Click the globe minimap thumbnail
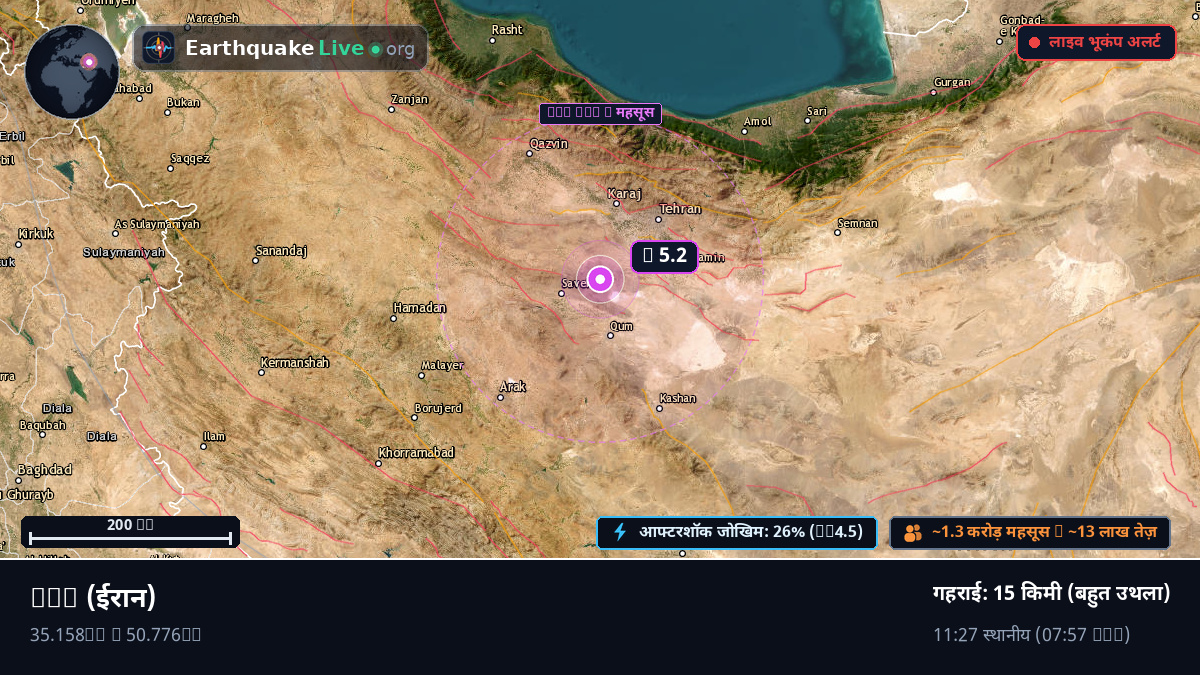Screen dimensions: 1200x675 pos(72,72)
